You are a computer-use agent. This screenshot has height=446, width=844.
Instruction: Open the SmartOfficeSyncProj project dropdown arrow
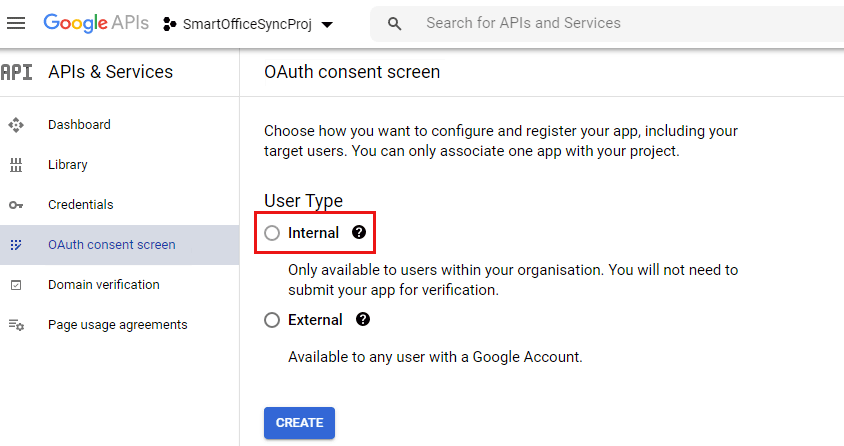coord(327,25)
